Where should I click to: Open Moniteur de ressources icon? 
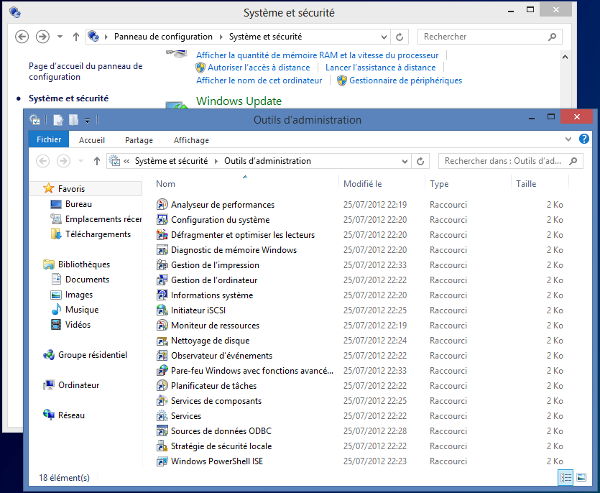[x=162, y=325]
